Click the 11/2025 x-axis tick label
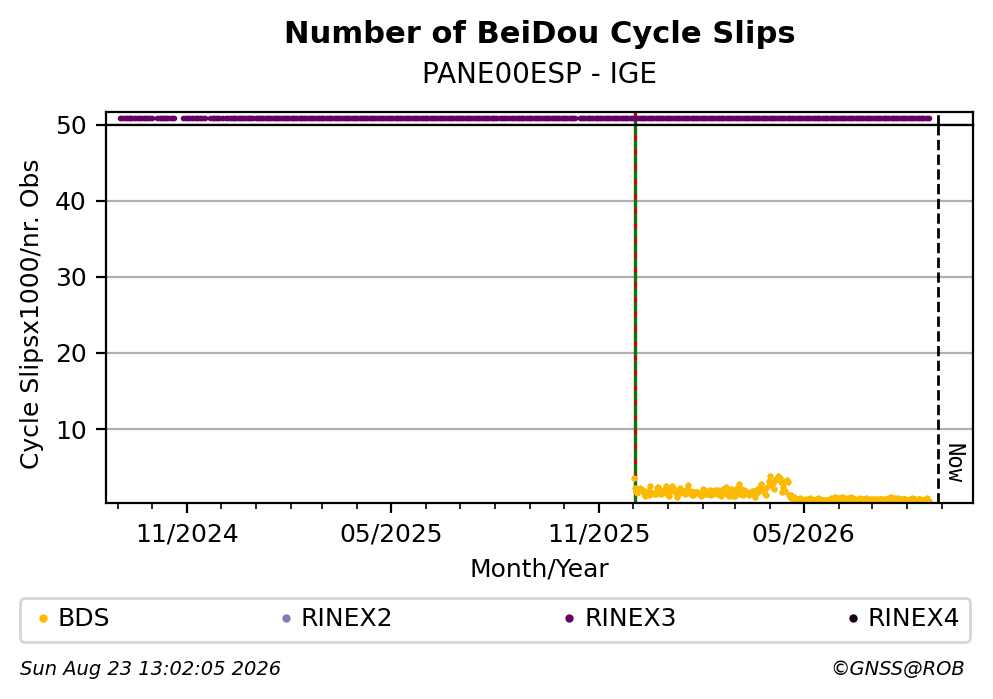Viewport: 993px width, 699px height. tap(599, 534)
